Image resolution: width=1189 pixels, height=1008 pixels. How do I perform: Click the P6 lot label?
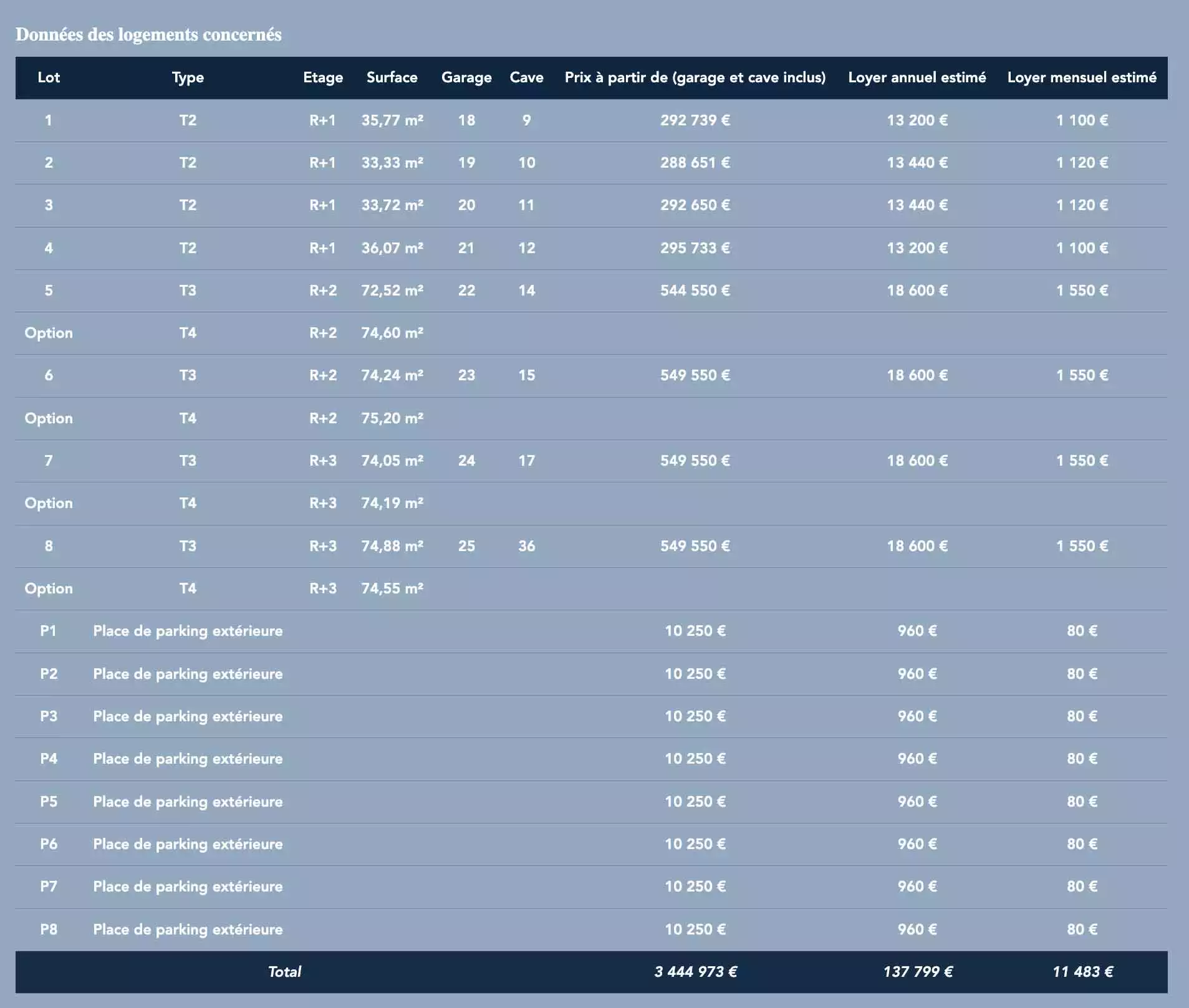pyautogui.click(x=49, y=844)
